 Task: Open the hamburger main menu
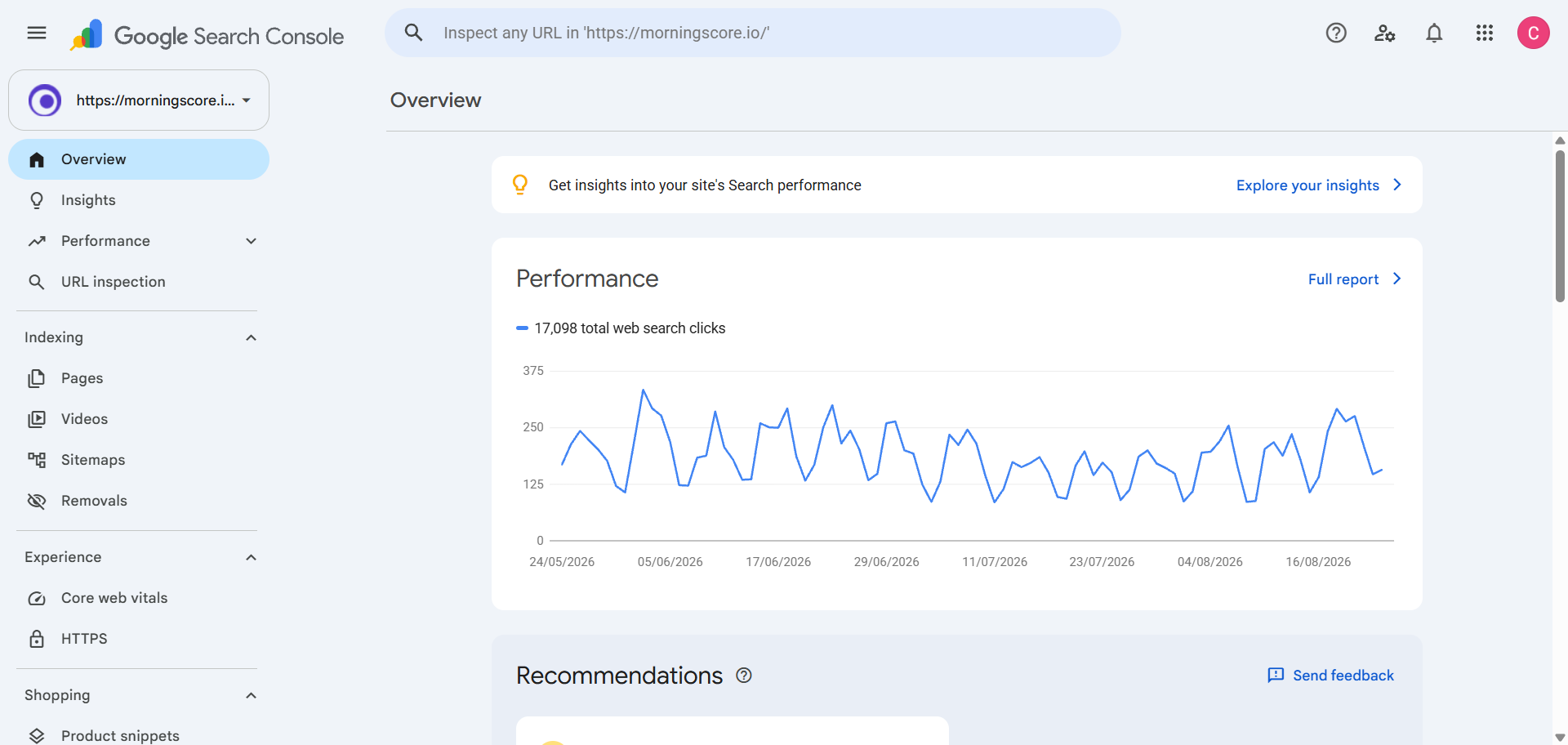tap(37, 33)
